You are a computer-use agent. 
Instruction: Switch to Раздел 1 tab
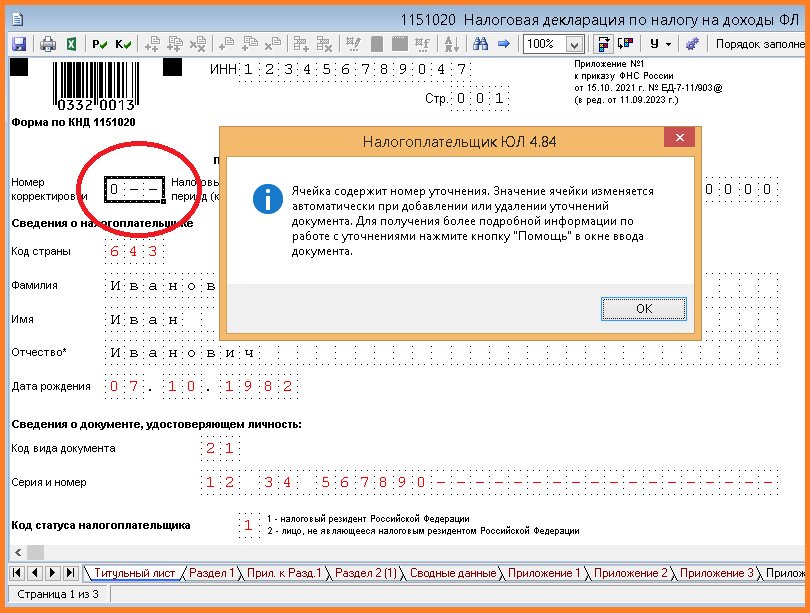(211, 573)
